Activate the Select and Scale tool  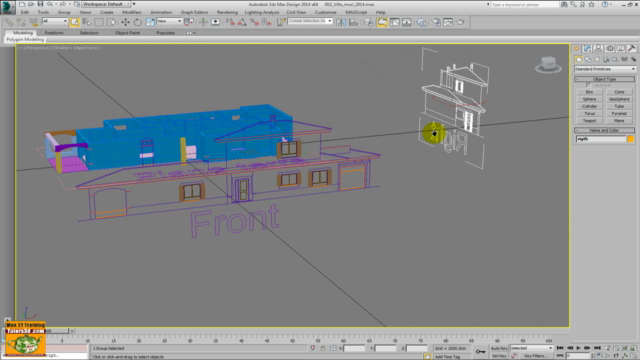[x=150, y=22]
